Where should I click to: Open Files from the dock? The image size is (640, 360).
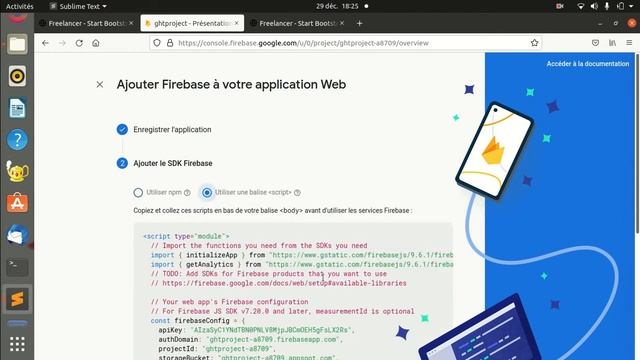pyautogui.click(x=17, y=44)
